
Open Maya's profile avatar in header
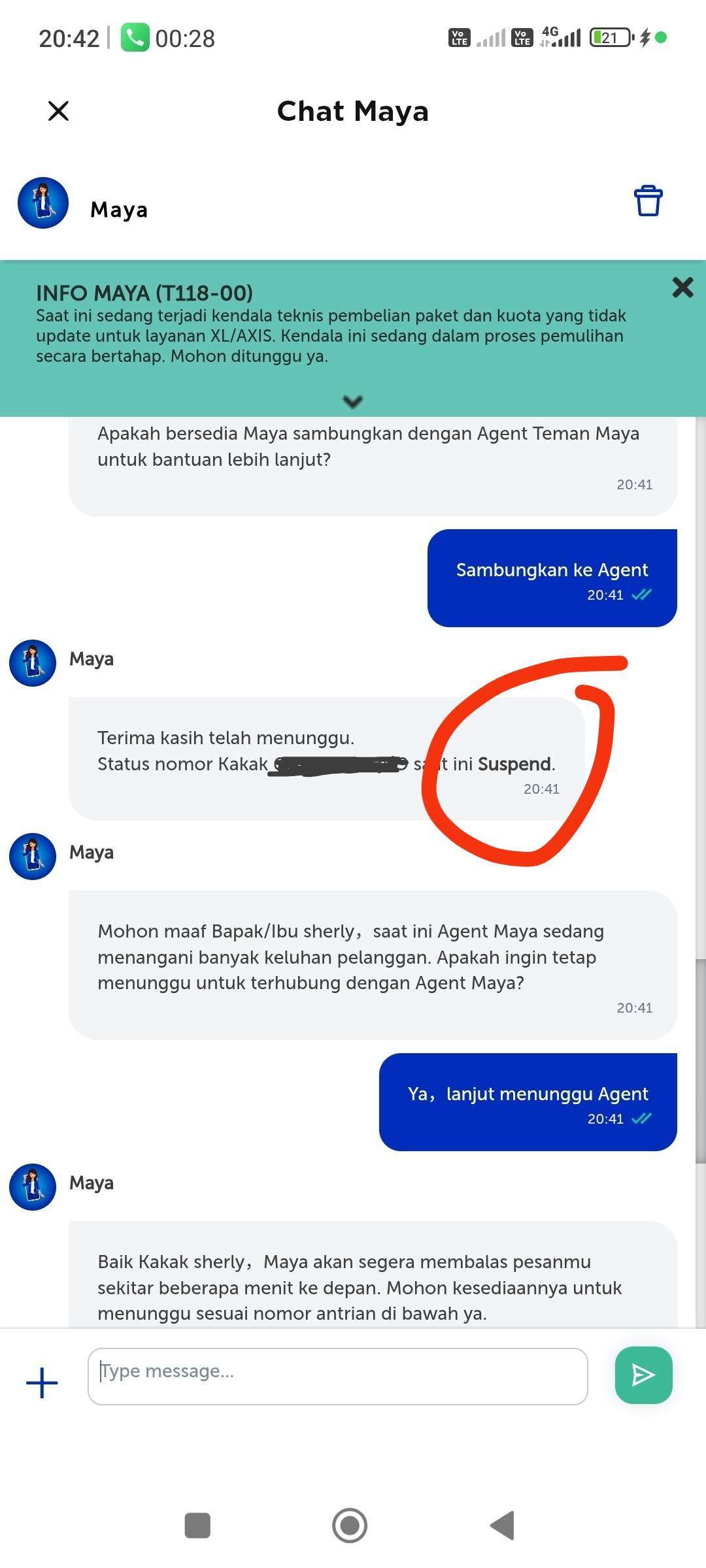click(x=43, y=203)
